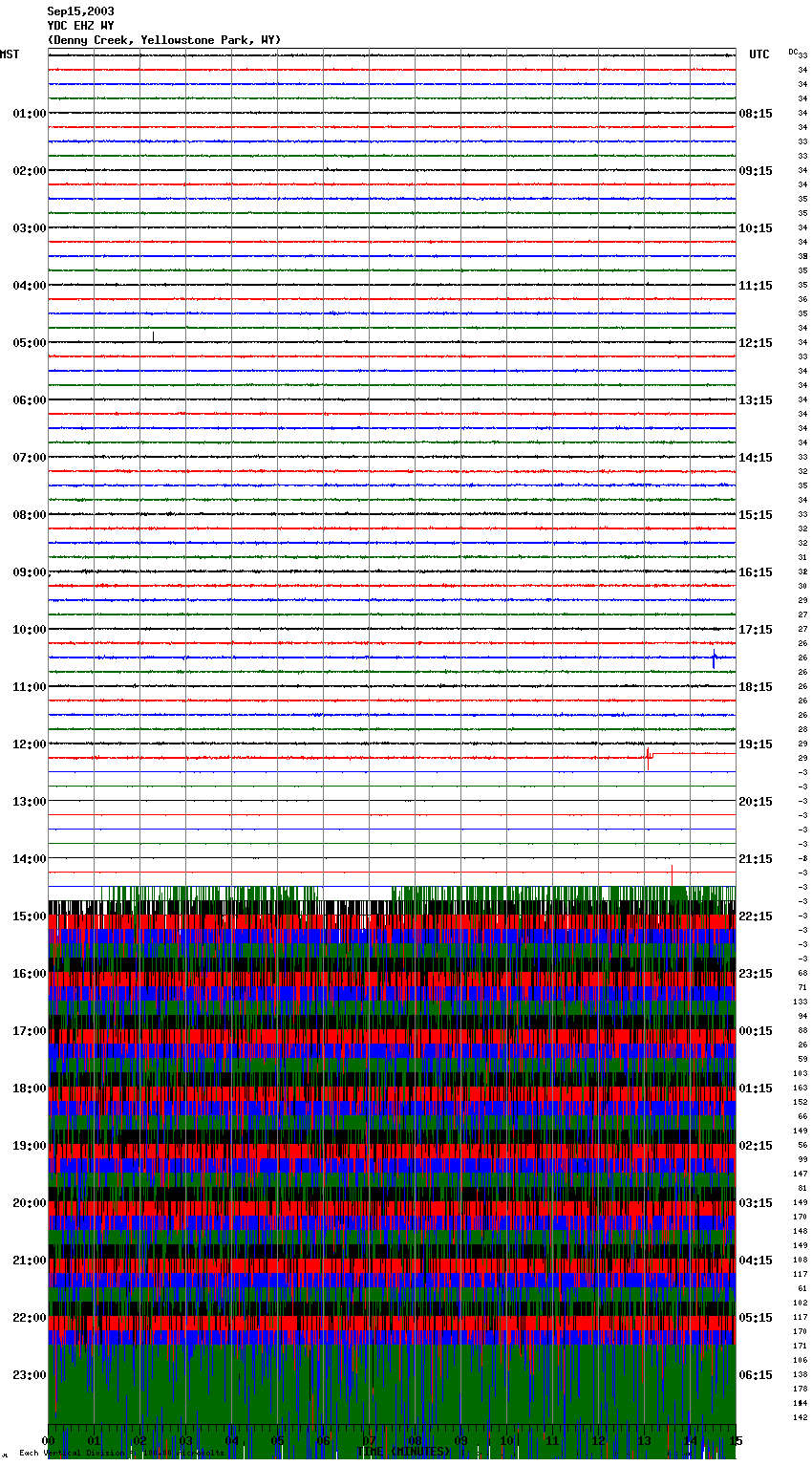Select the 01:00 MST hour label
This screenshot has width=812, height=1466.
pos(29,114)
